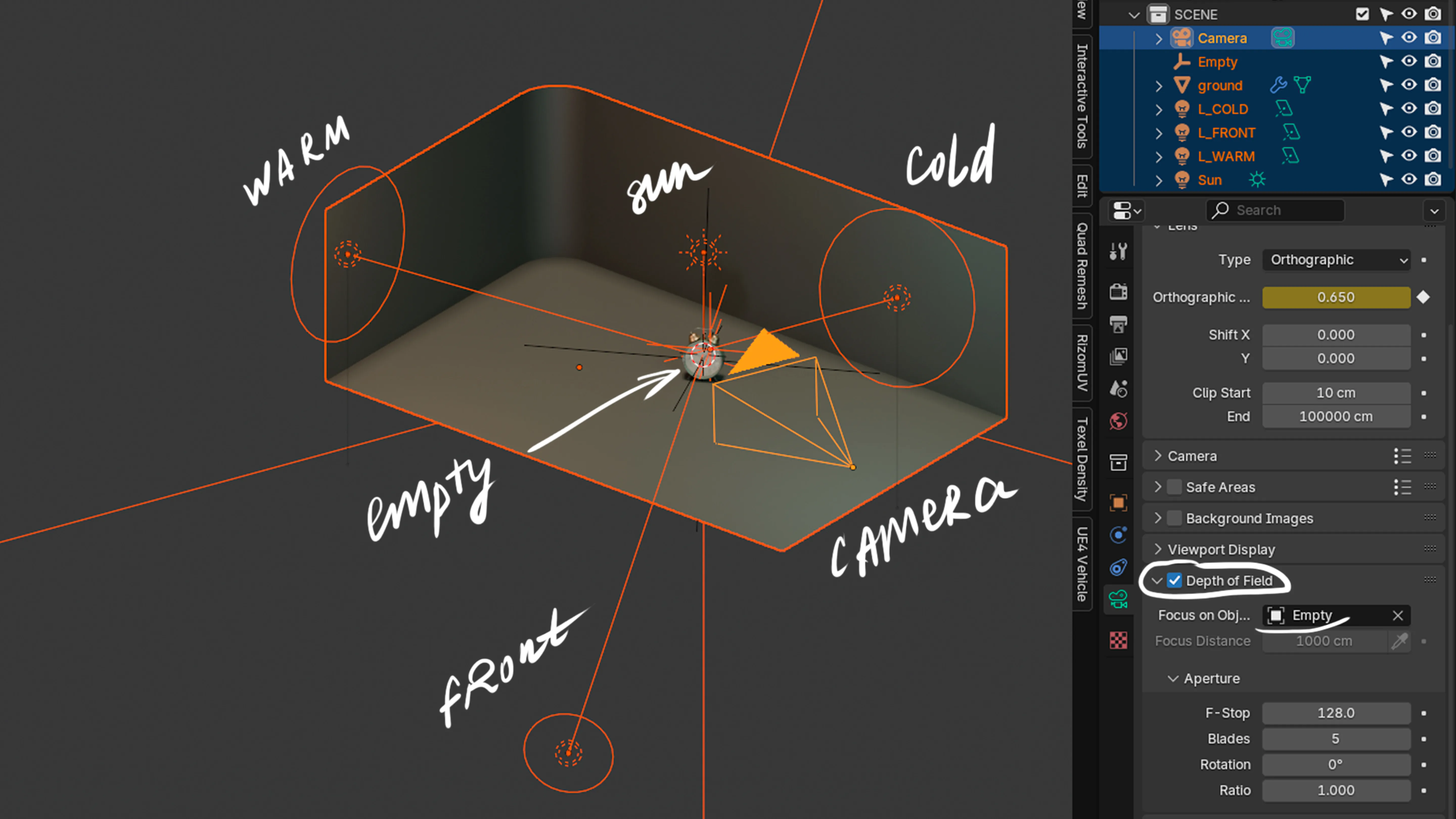Expand the Camera object in outliner
Screen dimensions: 1456x819
click(1158, 38)
